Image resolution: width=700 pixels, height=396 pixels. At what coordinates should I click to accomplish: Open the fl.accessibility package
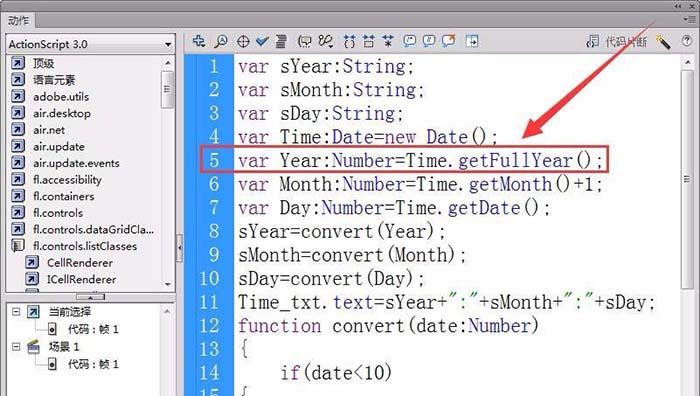click(67, 179)
